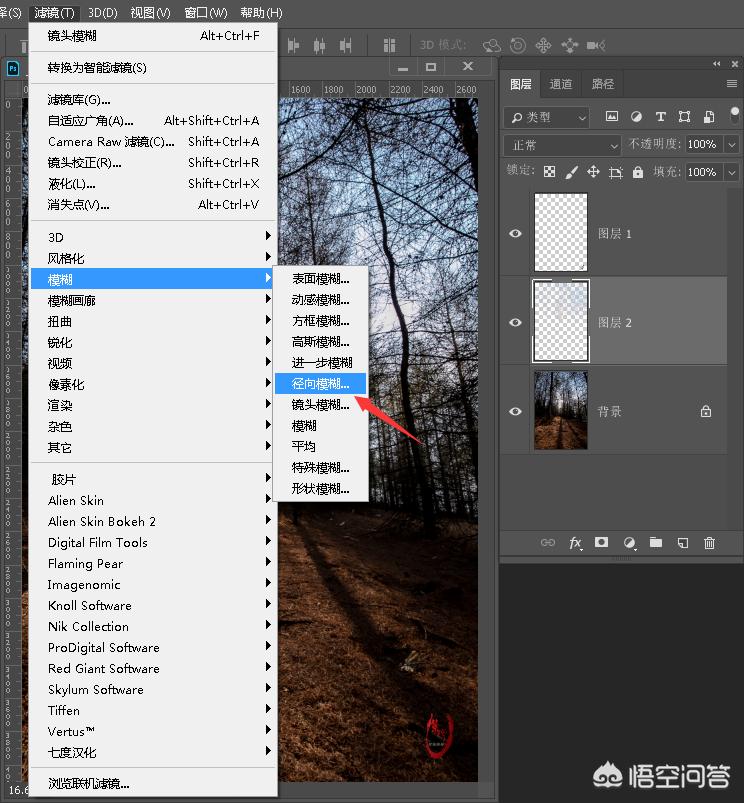The width and height of the screenshot is (744, 803).
Task: Expand the 模糊画廊 submenu
Action: click(x=154, y=300)
